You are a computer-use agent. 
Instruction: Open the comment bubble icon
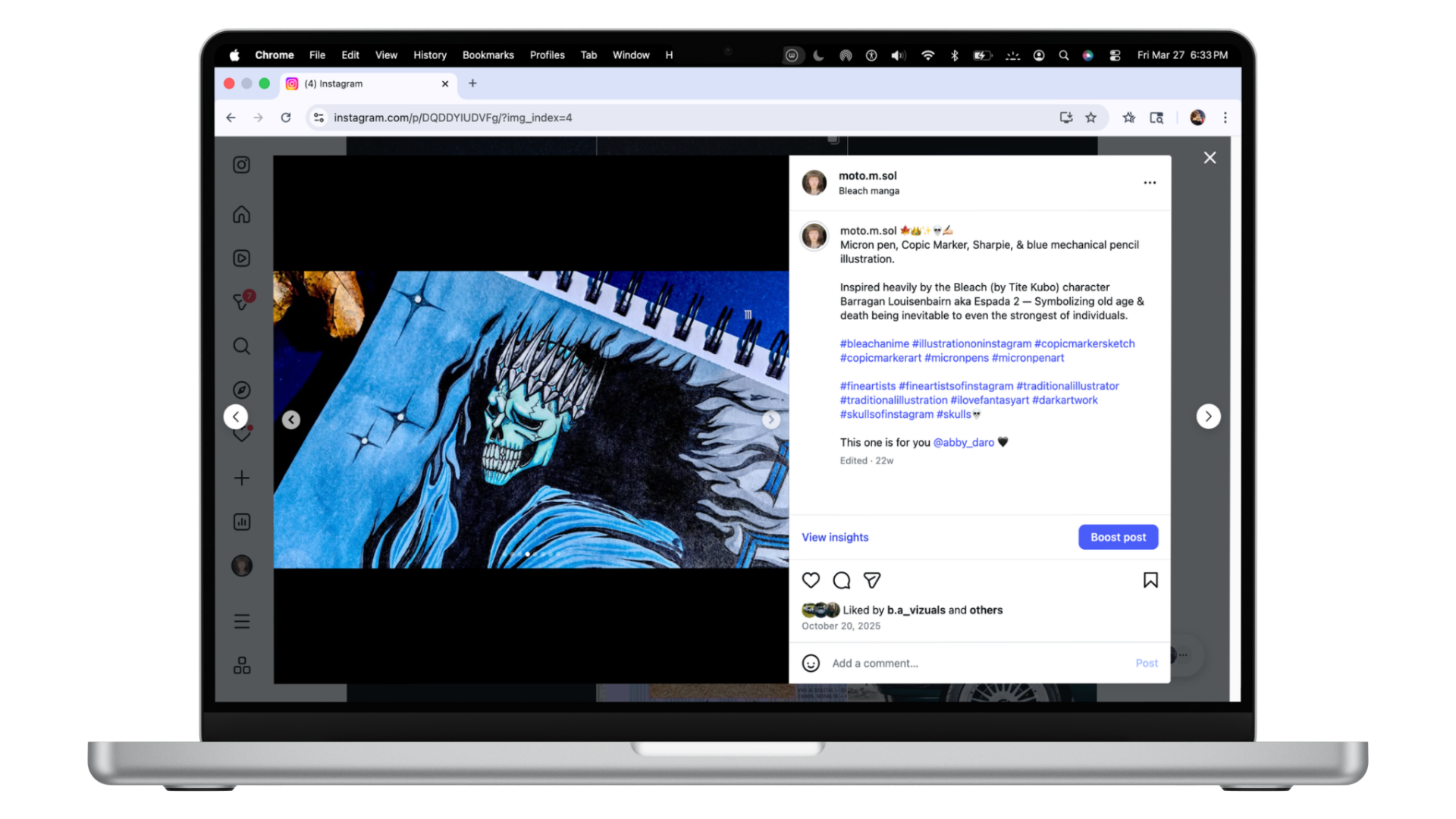pyautogui.click(x=842, y=580)
